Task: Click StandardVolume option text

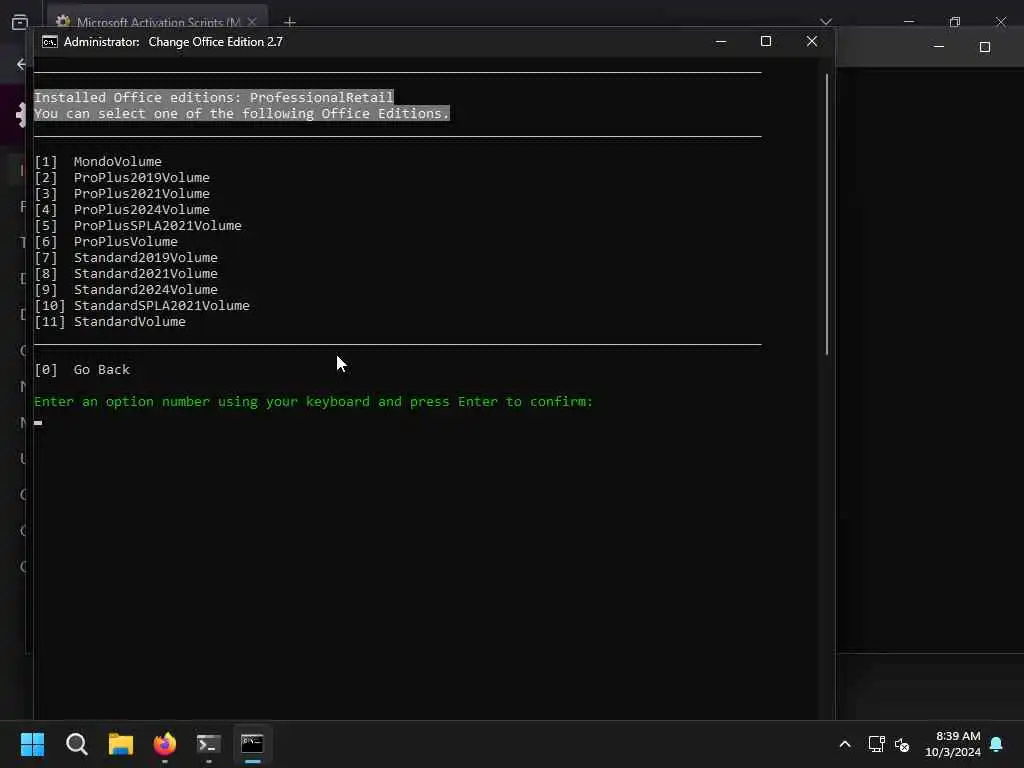Action: 129,321
